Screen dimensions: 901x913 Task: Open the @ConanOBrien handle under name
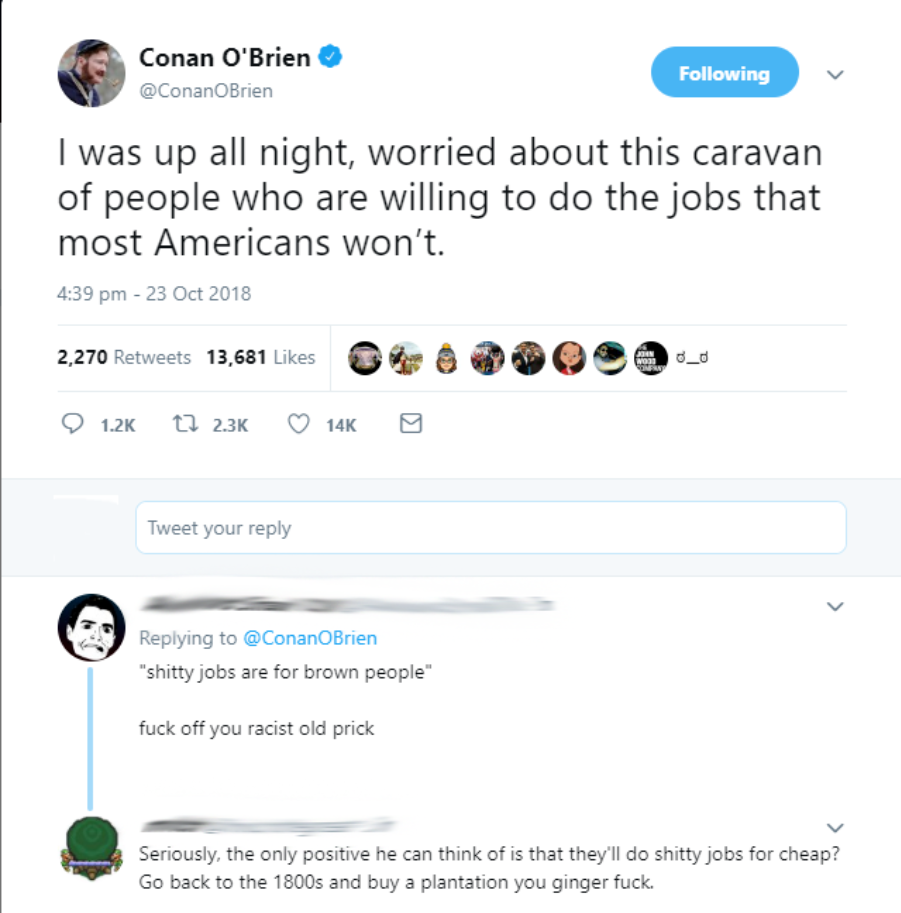click(206, 91)
